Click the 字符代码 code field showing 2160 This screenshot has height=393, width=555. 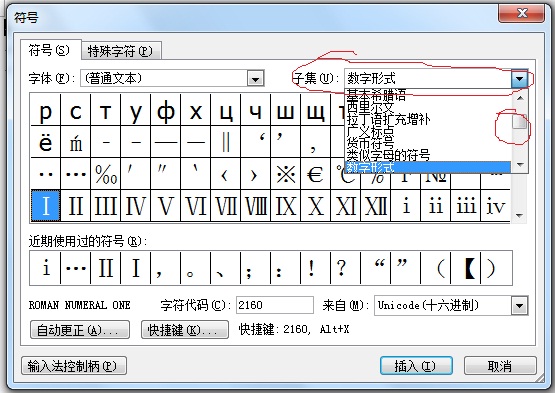275,305
